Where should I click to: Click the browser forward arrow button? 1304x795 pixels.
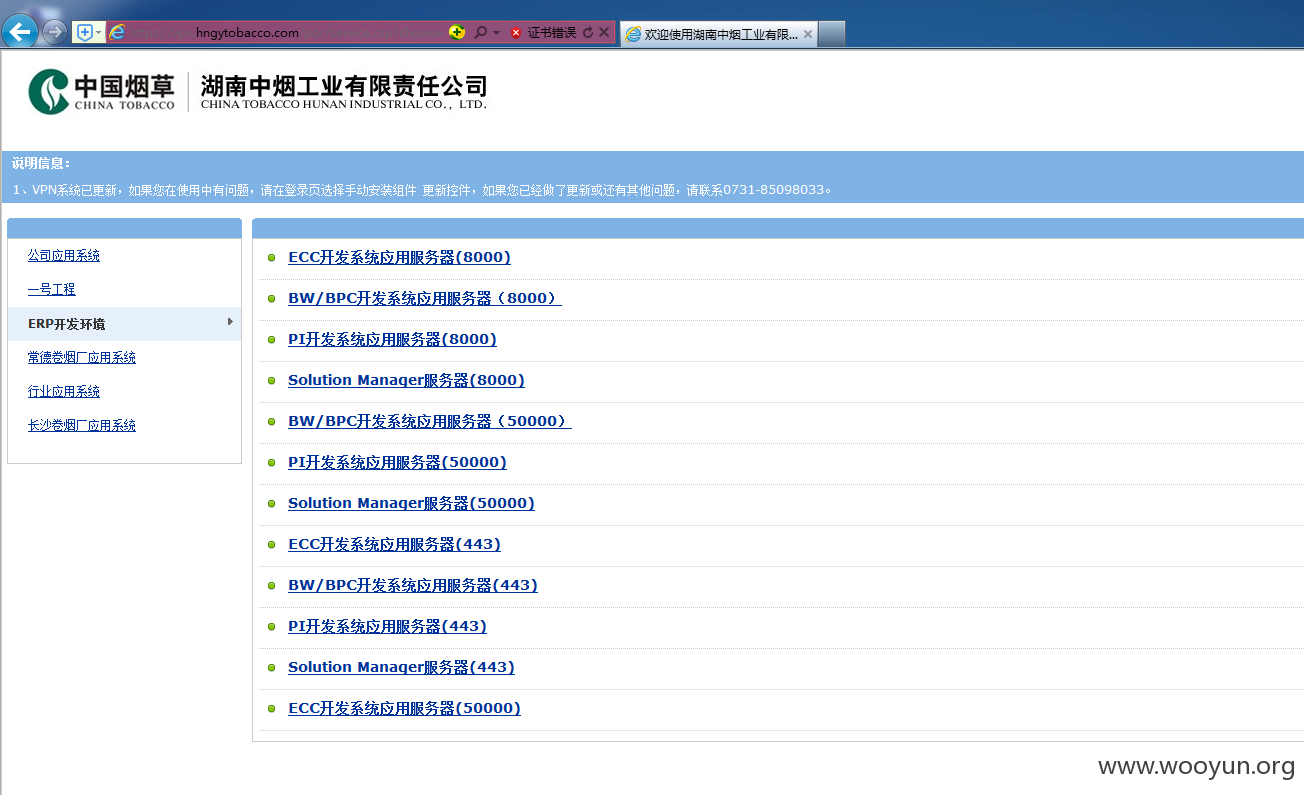tap(54, 32)
